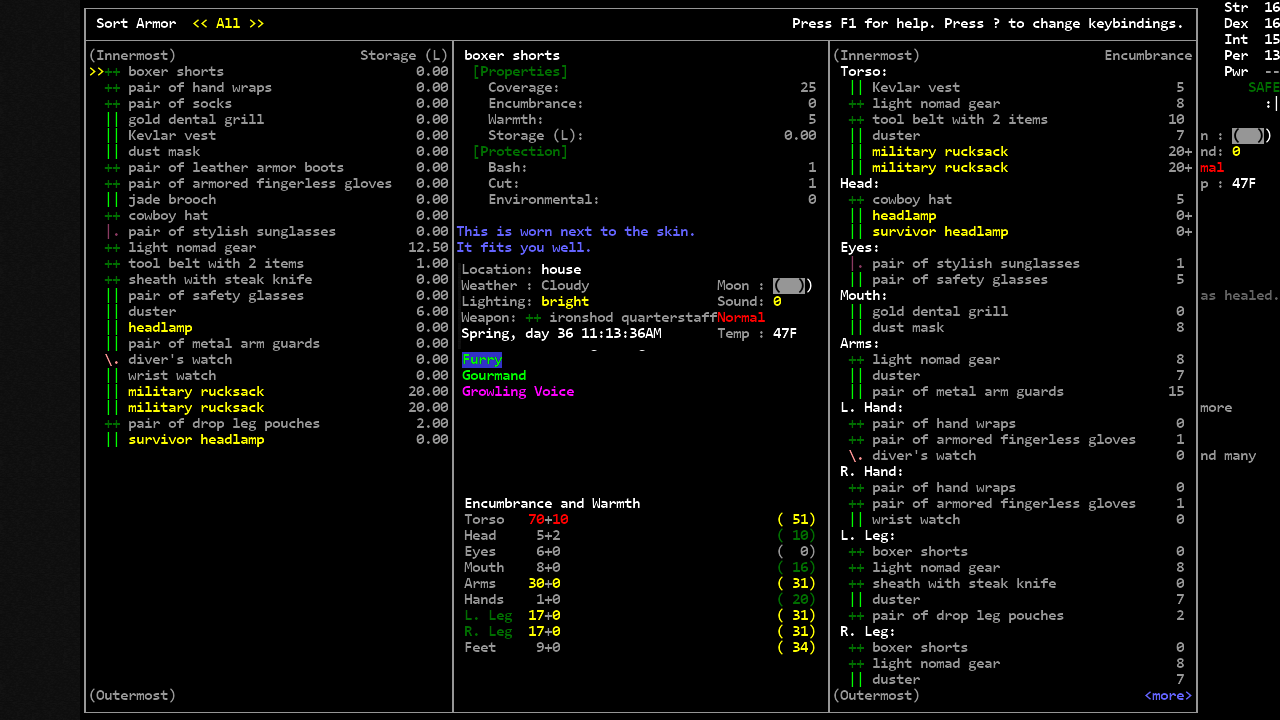Click the Torso row under Encumbrance and Warmth
The height and width of the screenshot is (720, 1280).
click(640, 519)
